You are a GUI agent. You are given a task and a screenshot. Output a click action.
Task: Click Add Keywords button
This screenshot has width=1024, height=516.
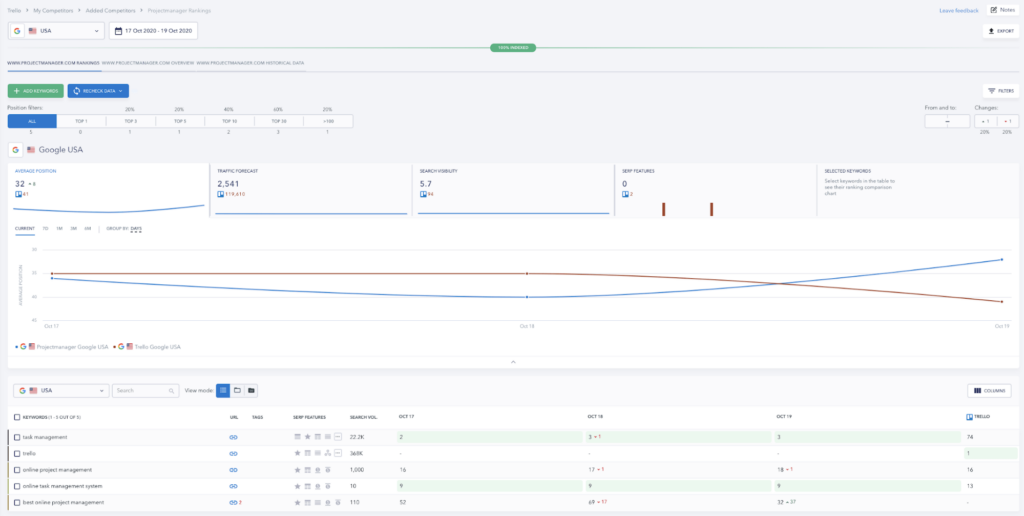(x=36, y=91)
